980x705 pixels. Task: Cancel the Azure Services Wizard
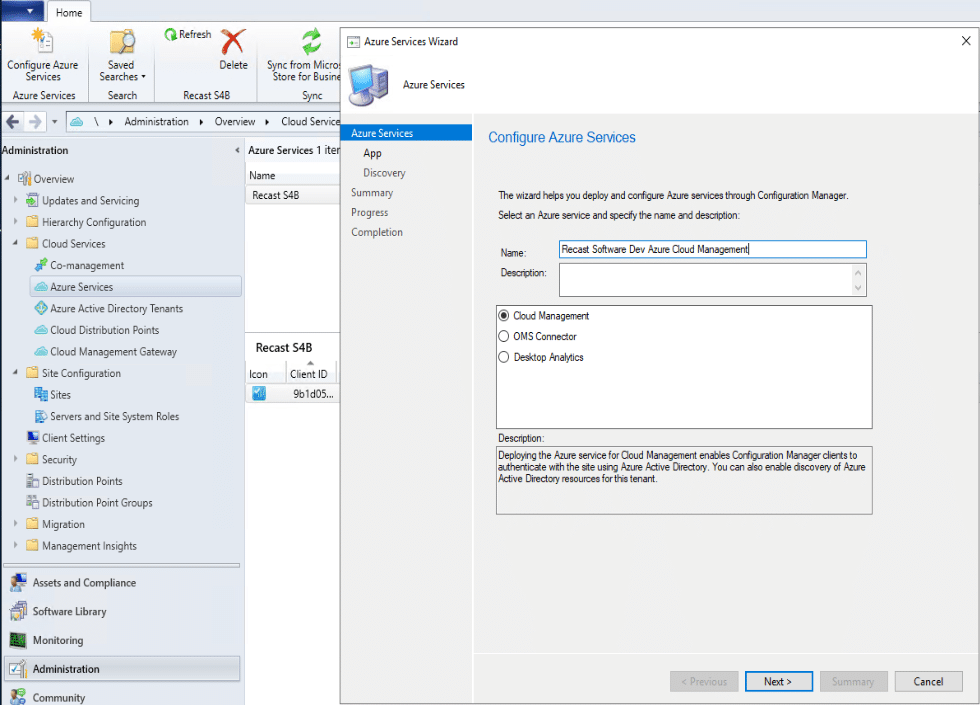point(928,682)
